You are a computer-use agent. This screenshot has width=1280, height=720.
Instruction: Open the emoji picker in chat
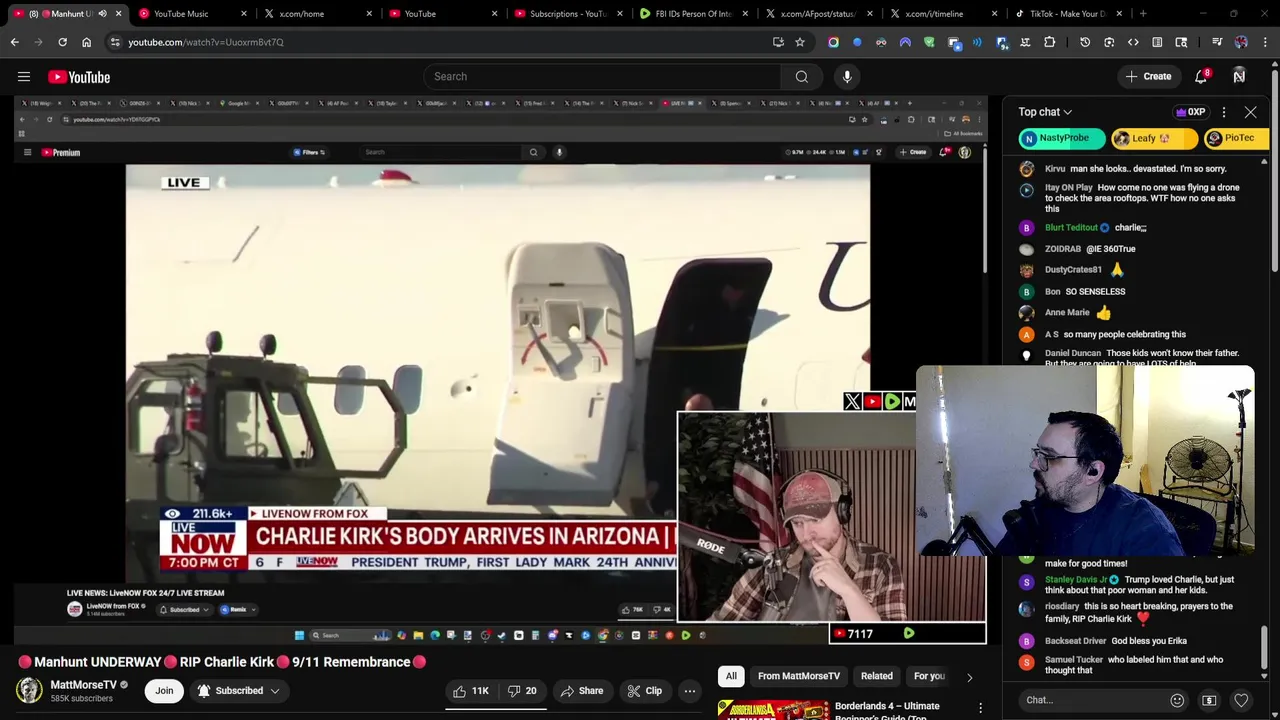coord(1177,700)
